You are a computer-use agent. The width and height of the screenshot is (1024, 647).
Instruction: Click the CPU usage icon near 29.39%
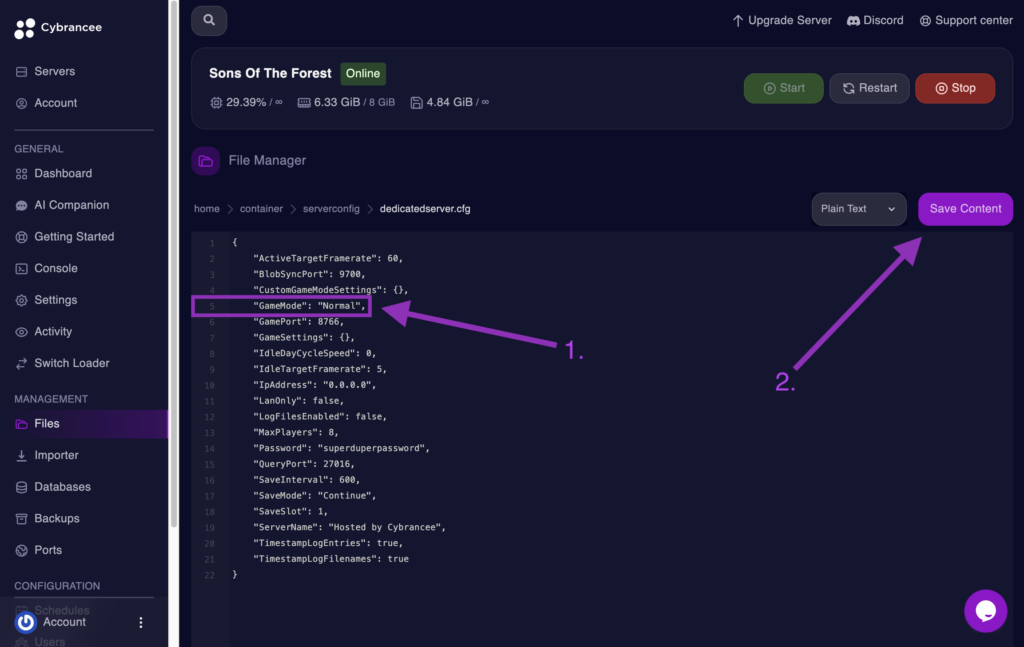pyautogui.click(x=216, y=103)
